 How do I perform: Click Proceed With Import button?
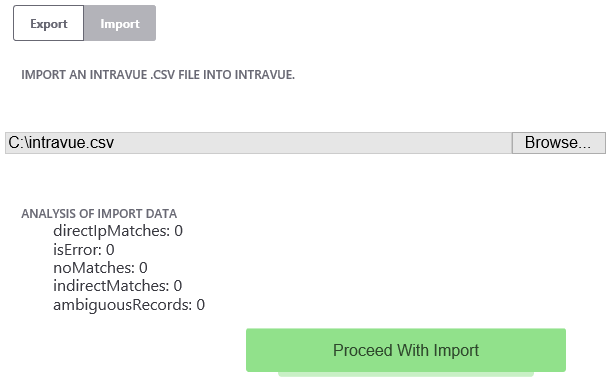406,350
